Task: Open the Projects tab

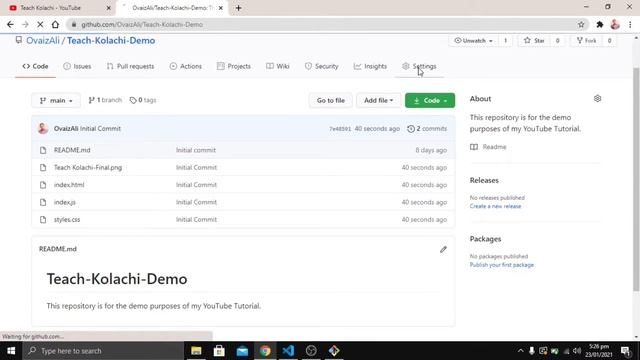Action: tap(234, 66)
